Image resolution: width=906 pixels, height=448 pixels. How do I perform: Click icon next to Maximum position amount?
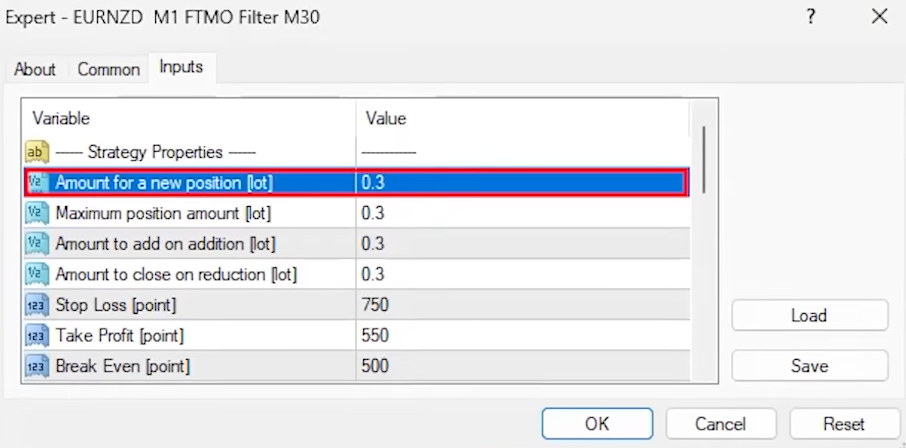(37, 213)
